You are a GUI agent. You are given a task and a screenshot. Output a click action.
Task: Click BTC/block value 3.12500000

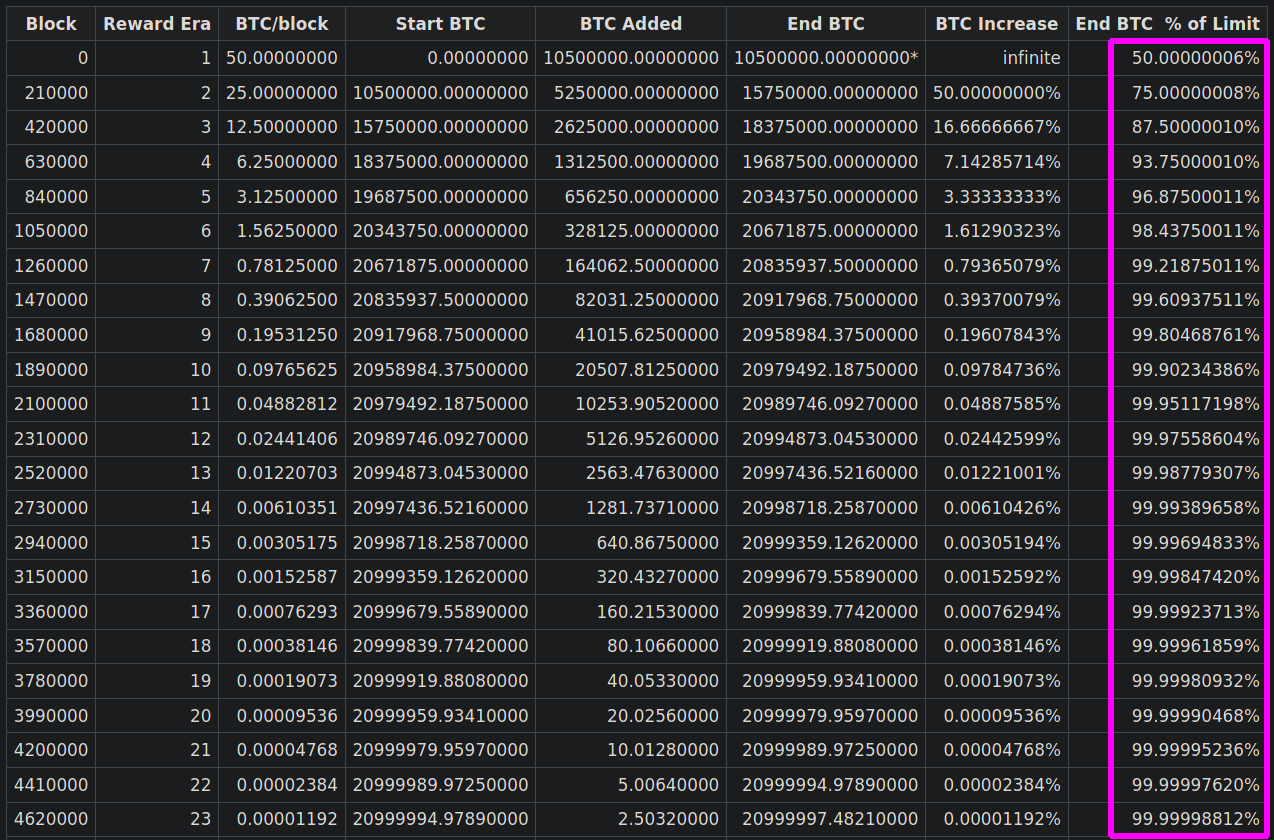point(282,197)
